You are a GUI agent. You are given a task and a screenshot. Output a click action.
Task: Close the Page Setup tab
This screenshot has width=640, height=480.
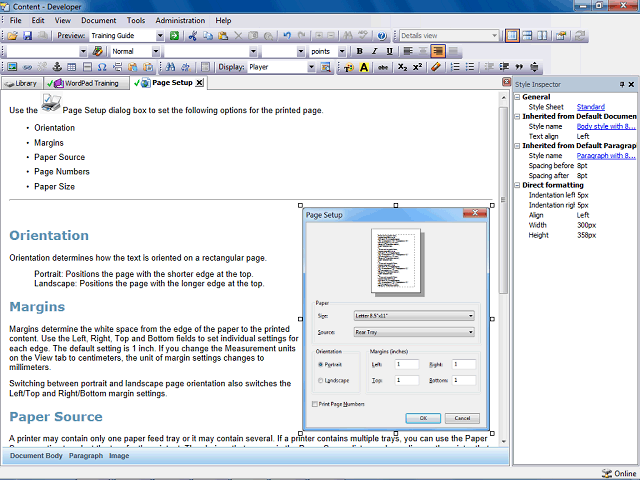[x=199, y=83]
